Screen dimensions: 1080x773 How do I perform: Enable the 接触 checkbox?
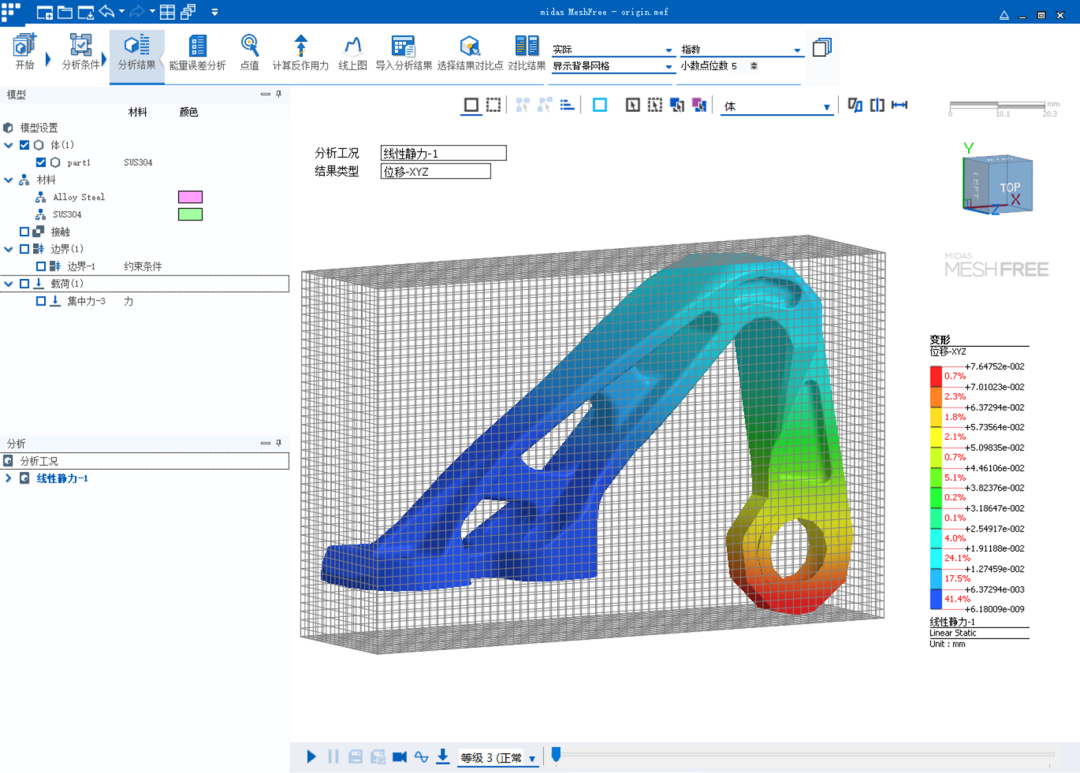(x=25, y=231)
